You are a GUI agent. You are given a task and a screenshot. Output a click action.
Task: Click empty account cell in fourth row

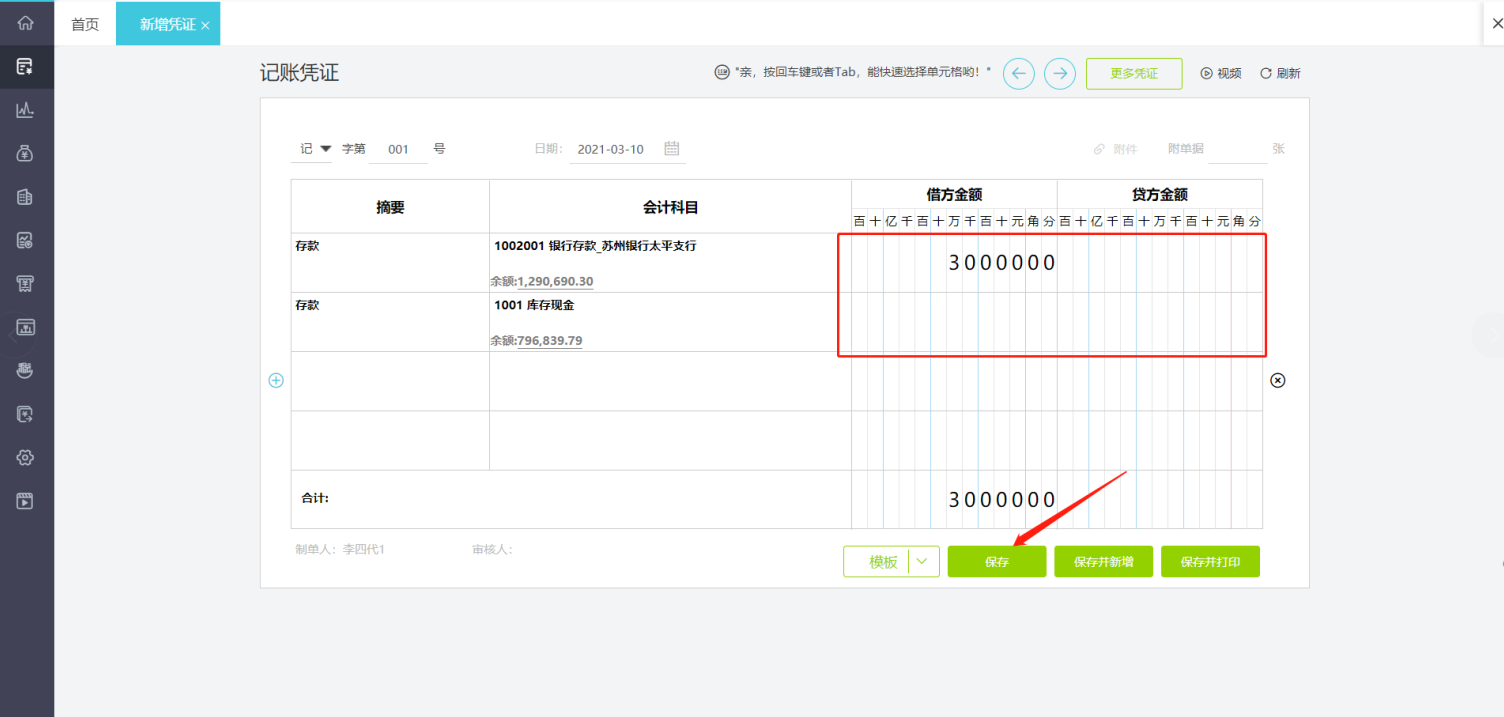(x=670, y=440)
